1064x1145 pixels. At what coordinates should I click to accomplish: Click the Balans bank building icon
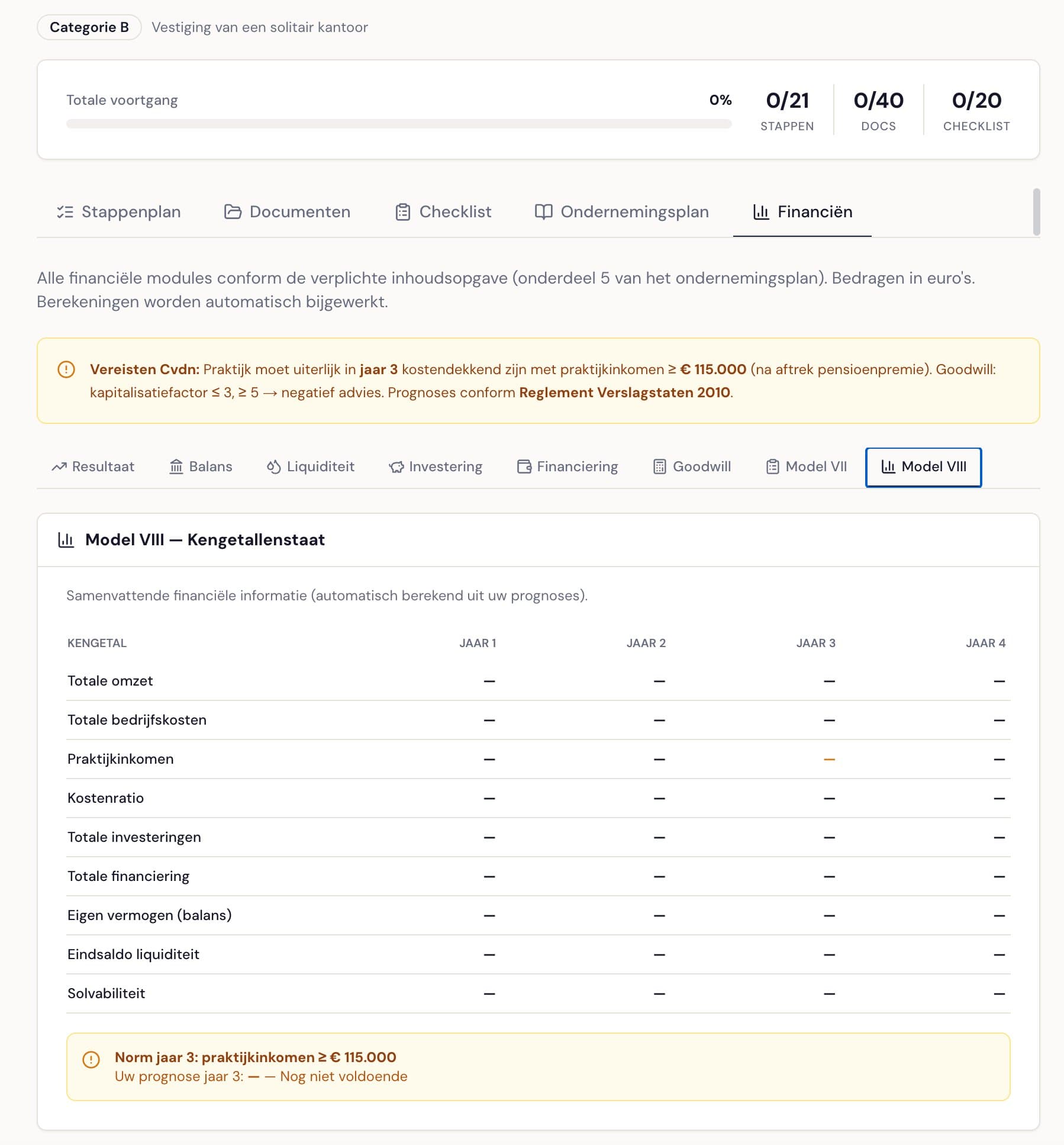[x=176, y=467]
